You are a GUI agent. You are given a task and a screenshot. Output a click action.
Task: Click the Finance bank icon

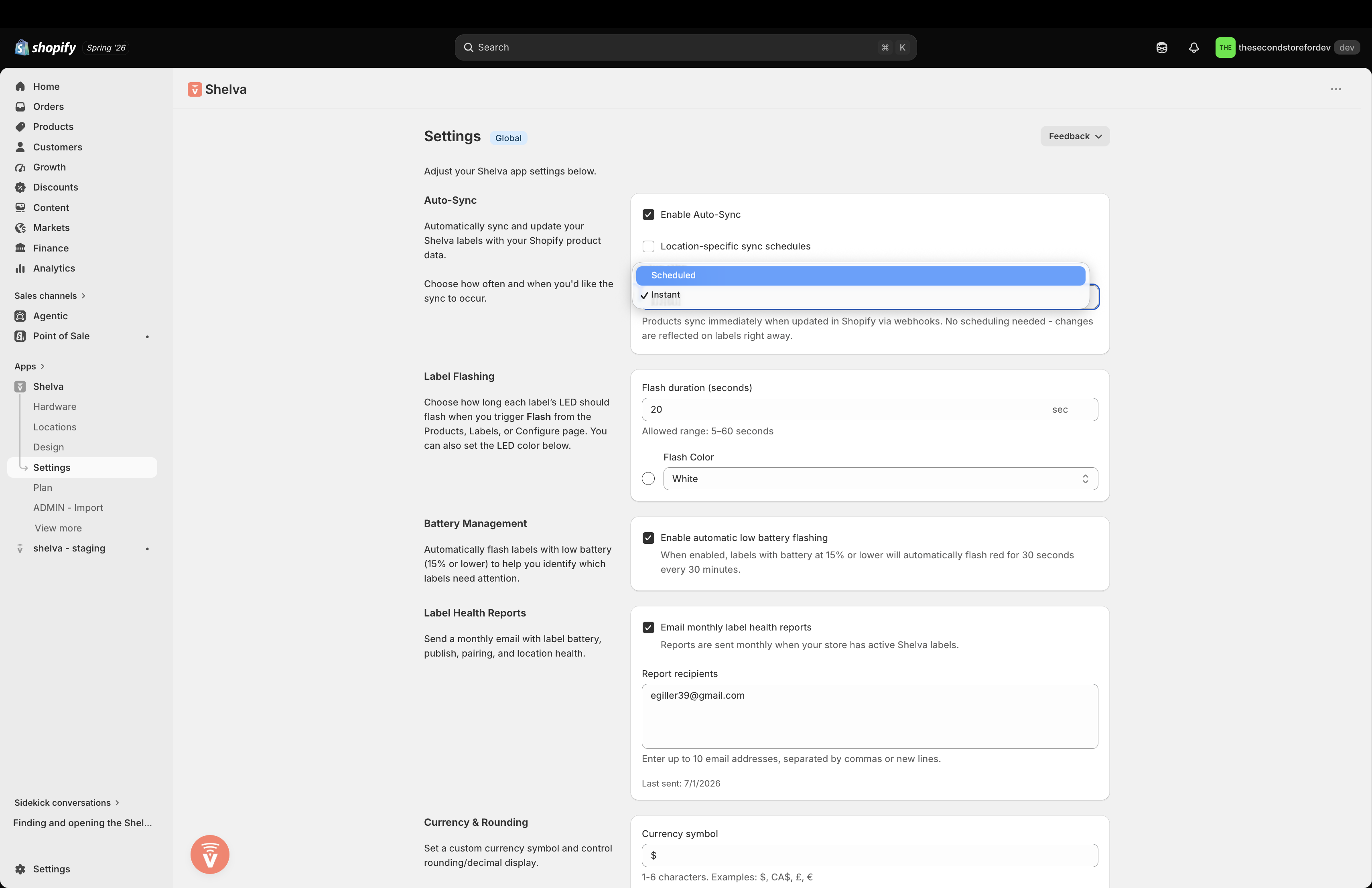[20, 248]
